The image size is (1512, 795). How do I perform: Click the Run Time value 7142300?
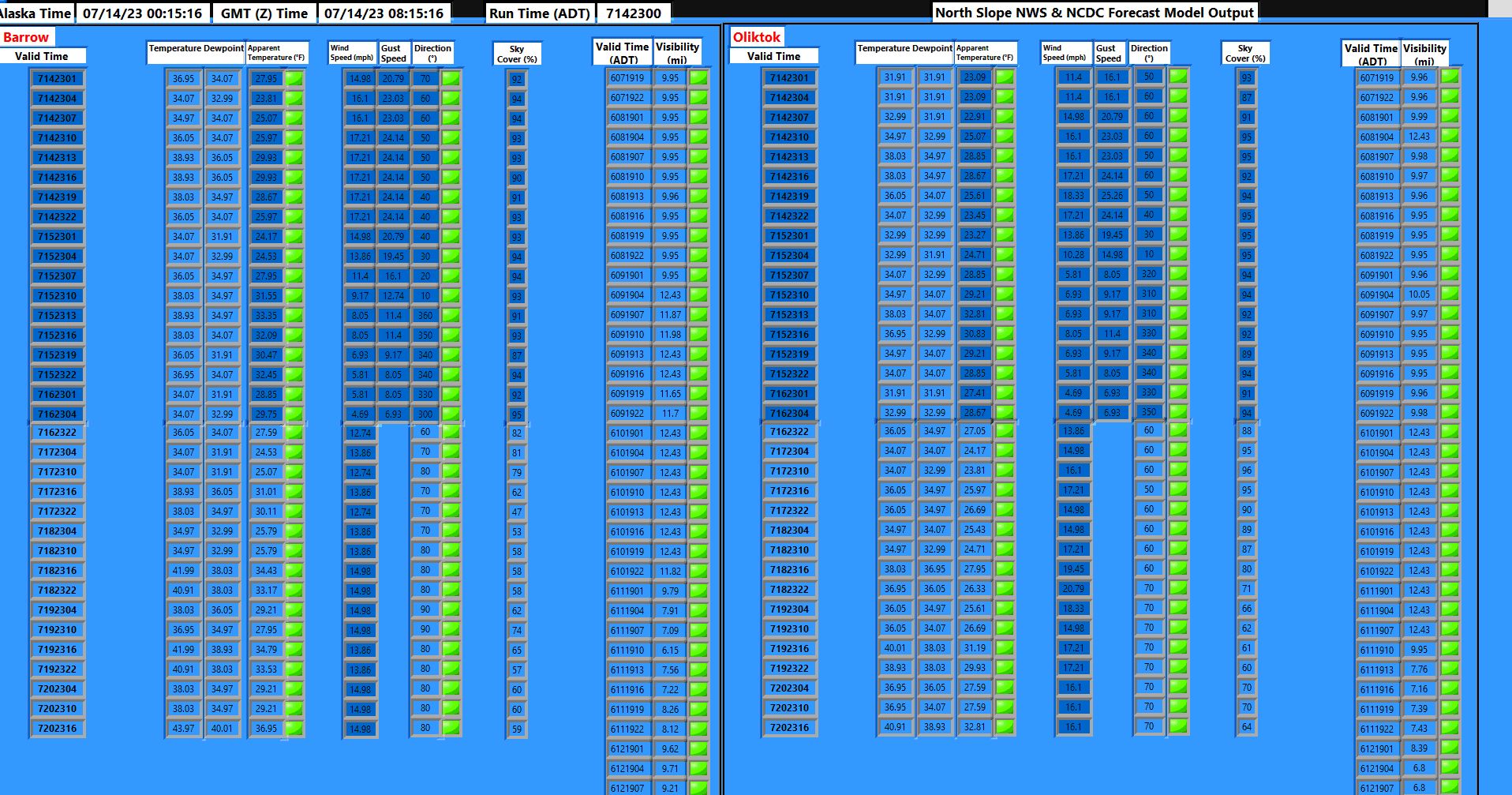633,13
